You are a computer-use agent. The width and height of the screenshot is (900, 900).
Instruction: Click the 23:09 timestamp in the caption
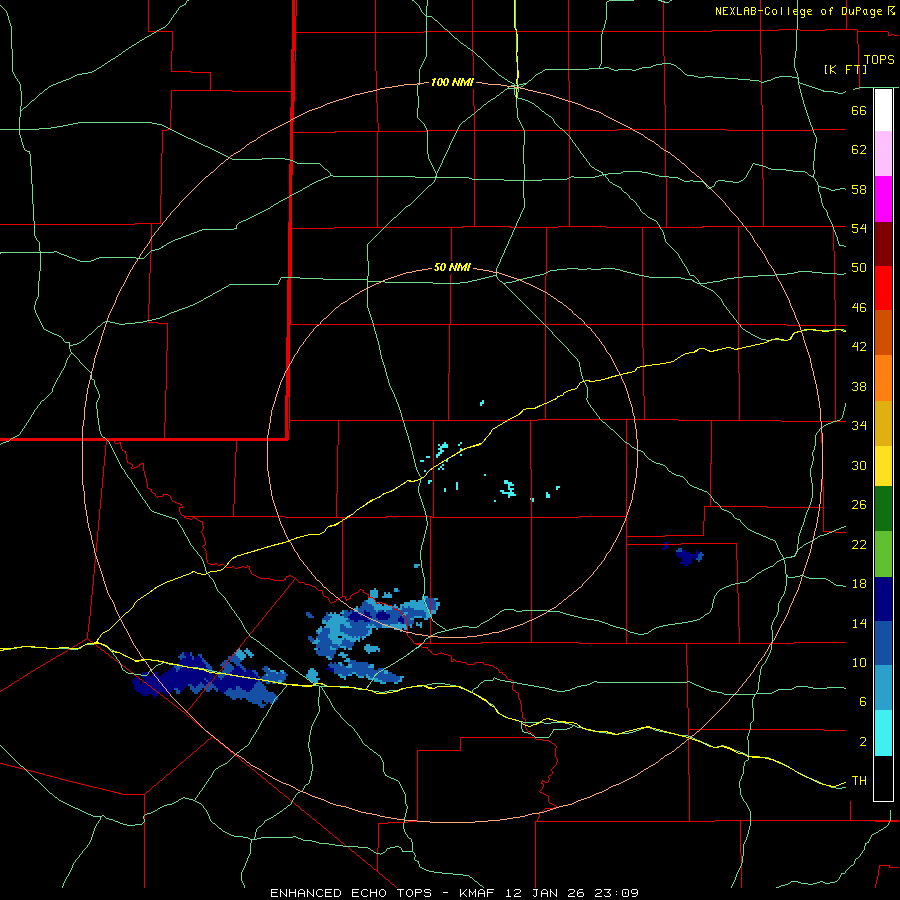(x=617, y=893)
